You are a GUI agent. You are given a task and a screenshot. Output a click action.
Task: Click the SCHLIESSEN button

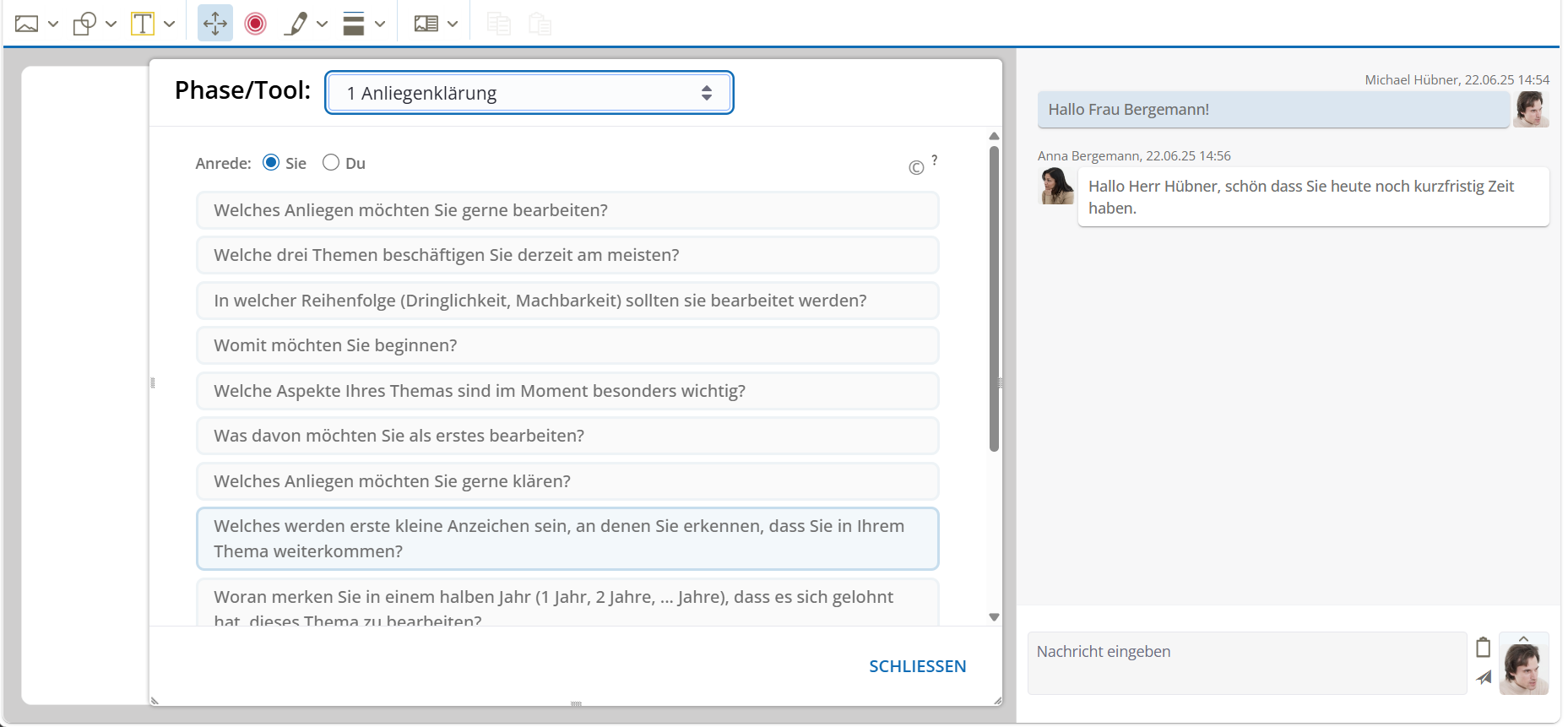point(917,666)
